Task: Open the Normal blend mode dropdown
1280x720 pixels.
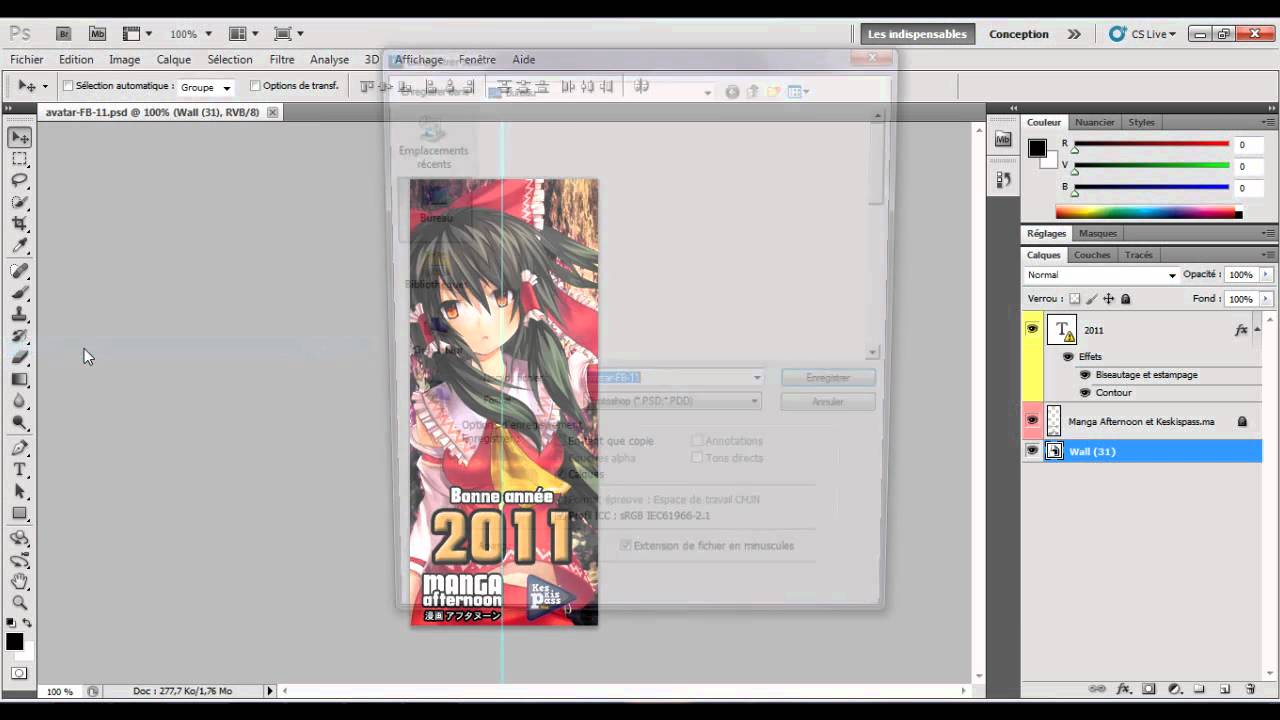Action: pyautogui.click(x=1101, y=275)
